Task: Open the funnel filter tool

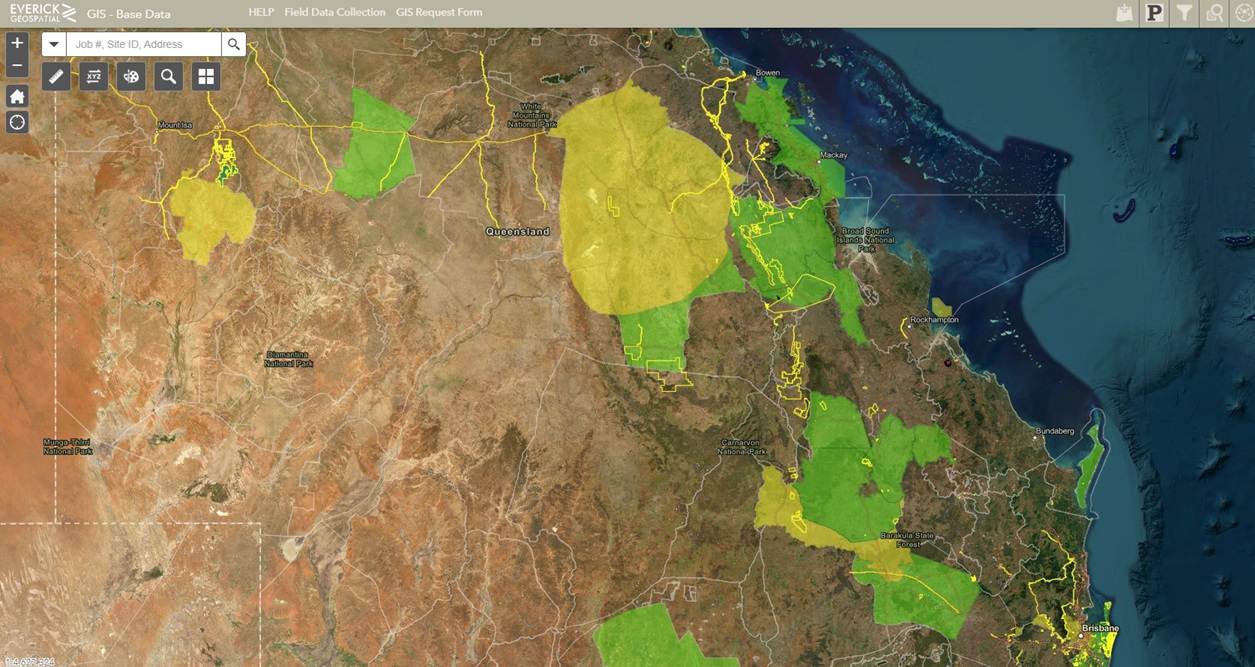Action: click(1184, 13)
